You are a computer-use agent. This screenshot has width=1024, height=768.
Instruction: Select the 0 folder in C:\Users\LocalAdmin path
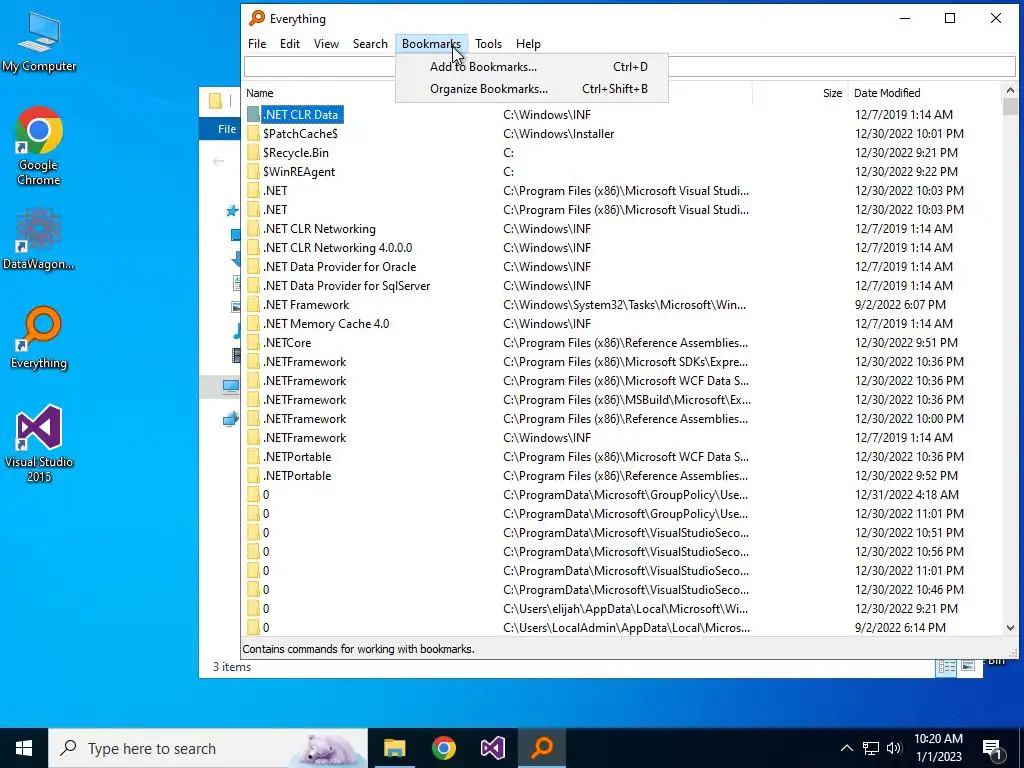pos(623,628)
